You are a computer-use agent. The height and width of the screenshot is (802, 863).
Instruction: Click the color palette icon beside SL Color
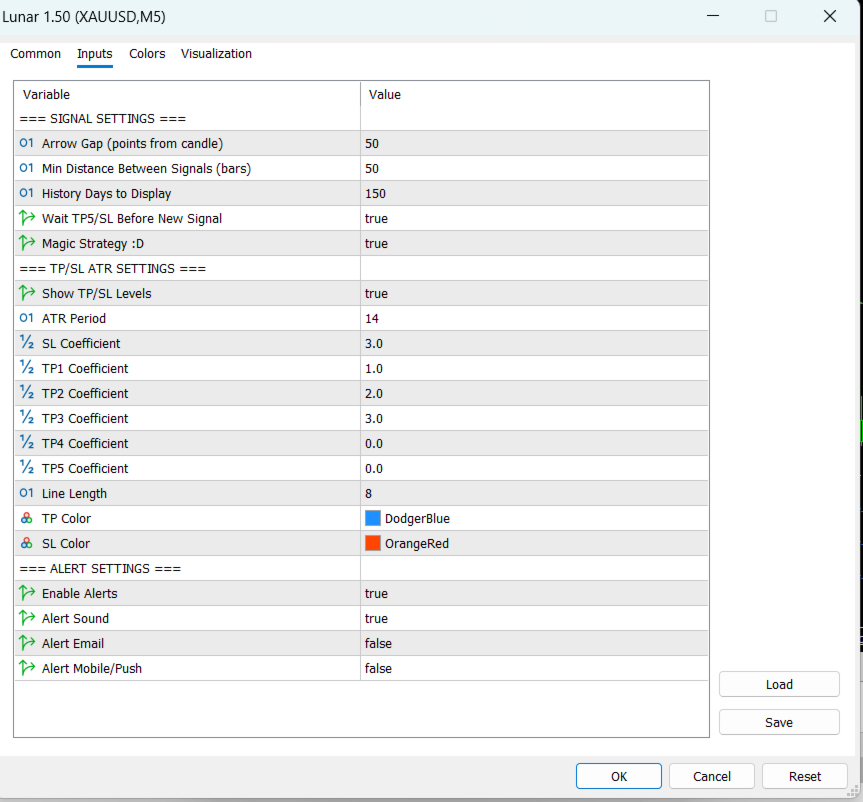tap(26, 543)
